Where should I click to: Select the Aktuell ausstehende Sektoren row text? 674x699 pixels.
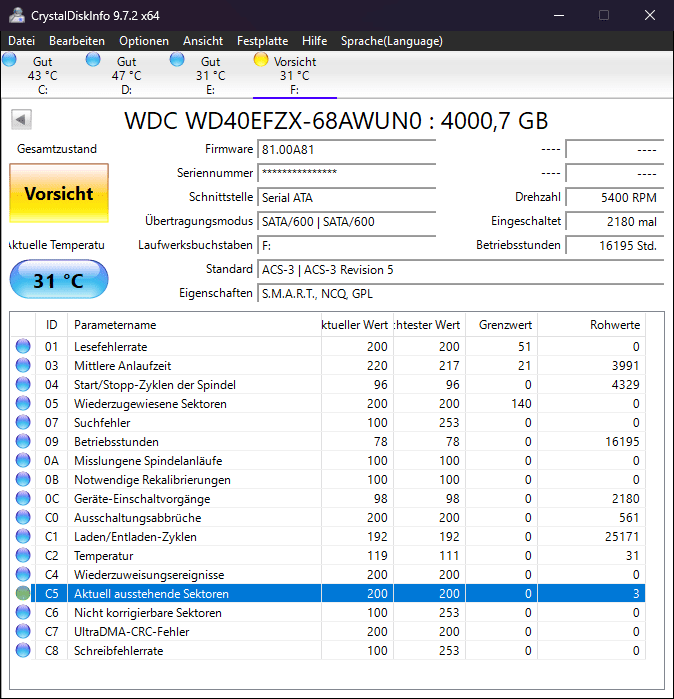[151, 593]
